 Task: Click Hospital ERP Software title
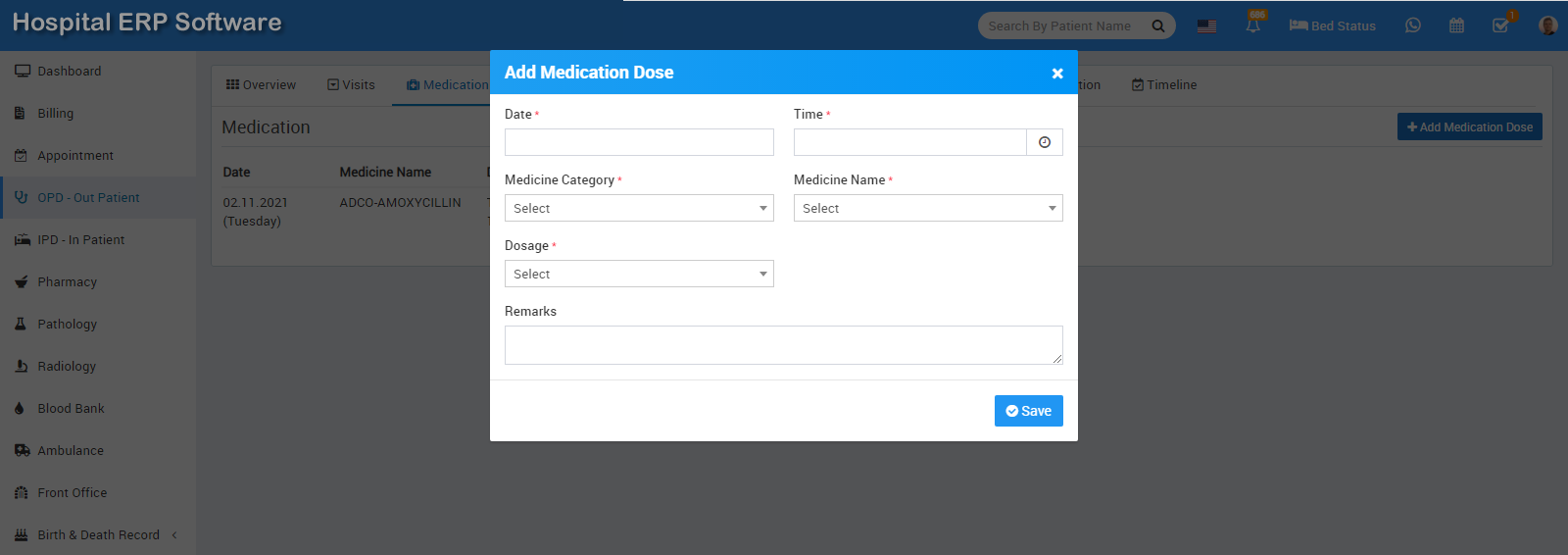coord(147,23)
